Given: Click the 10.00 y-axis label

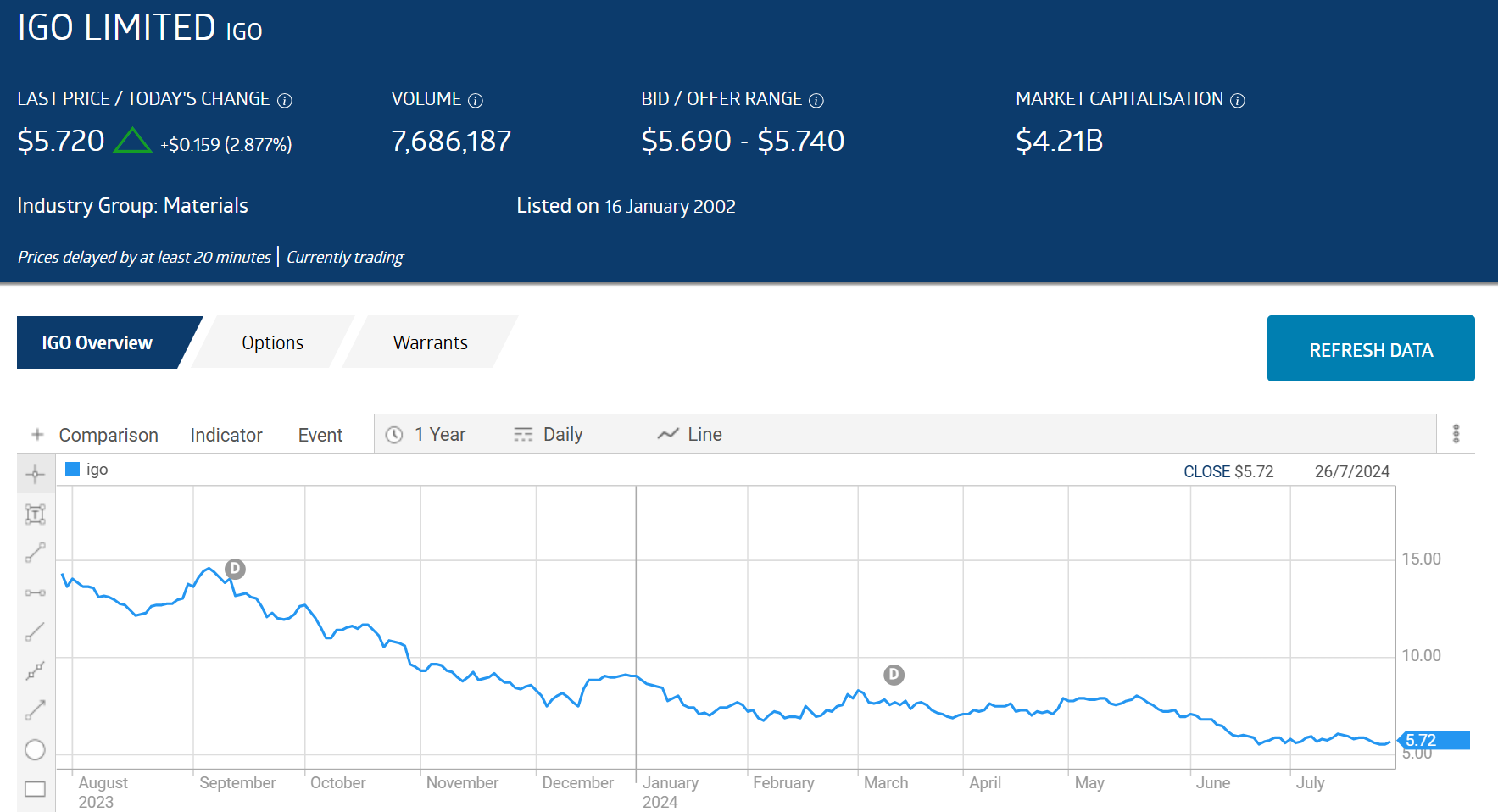Looking at the screenshot, I should pos(1421,655).
